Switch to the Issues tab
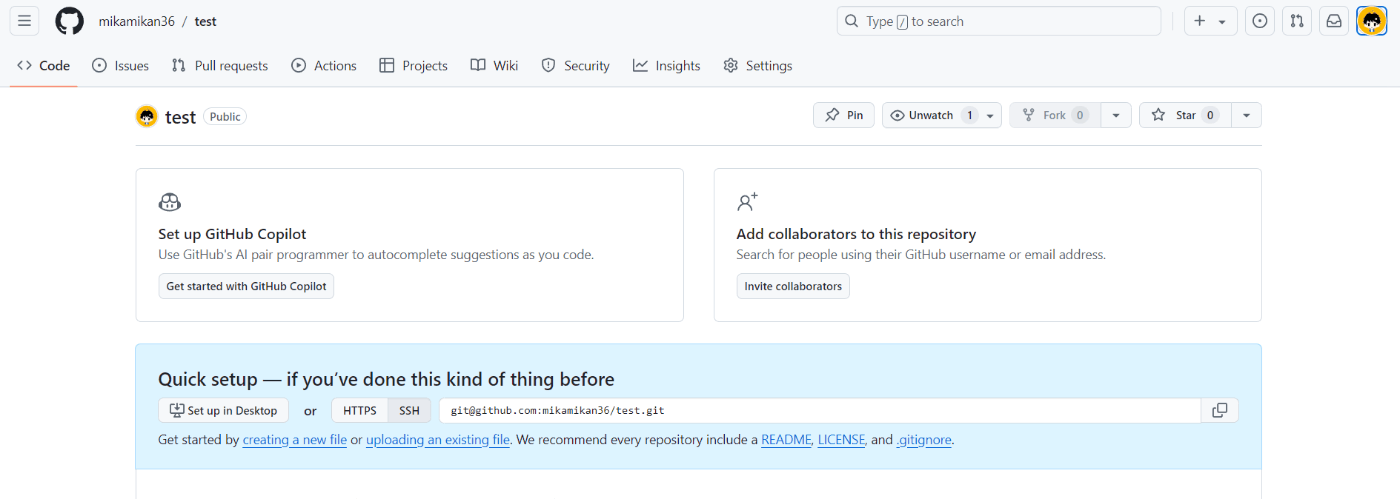This screenshot has height=499, width=1400. pos(120,66)
